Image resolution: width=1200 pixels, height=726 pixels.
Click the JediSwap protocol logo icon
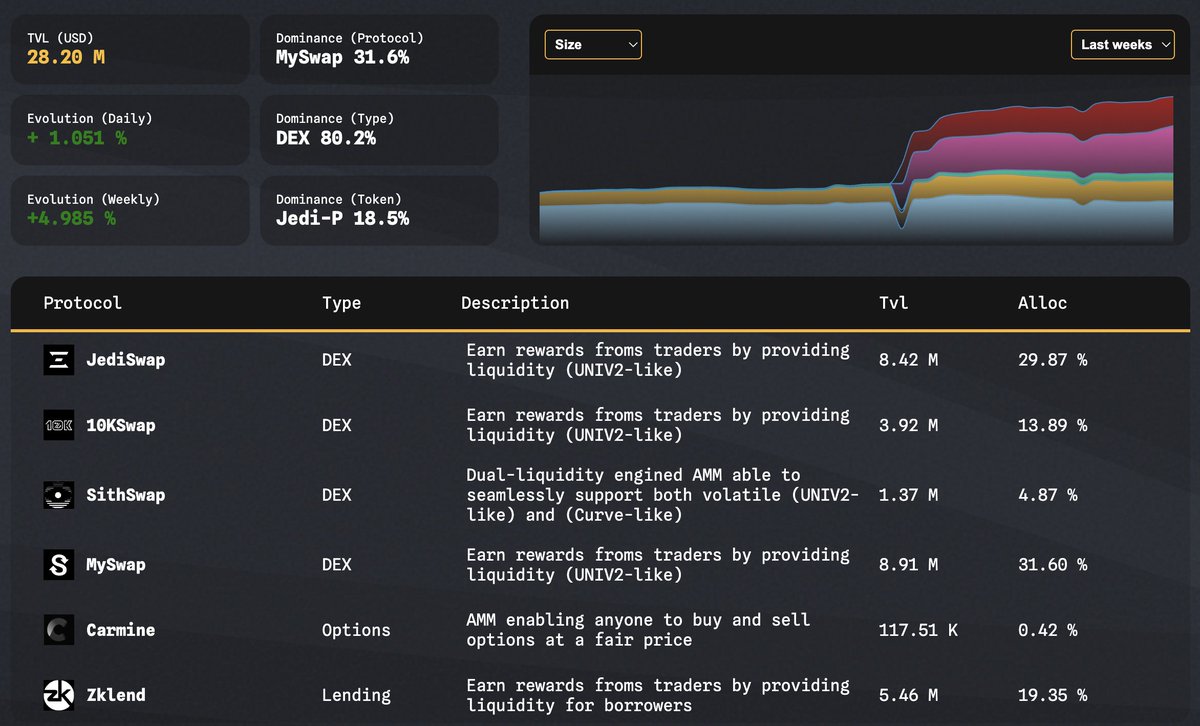coord(59,360)
